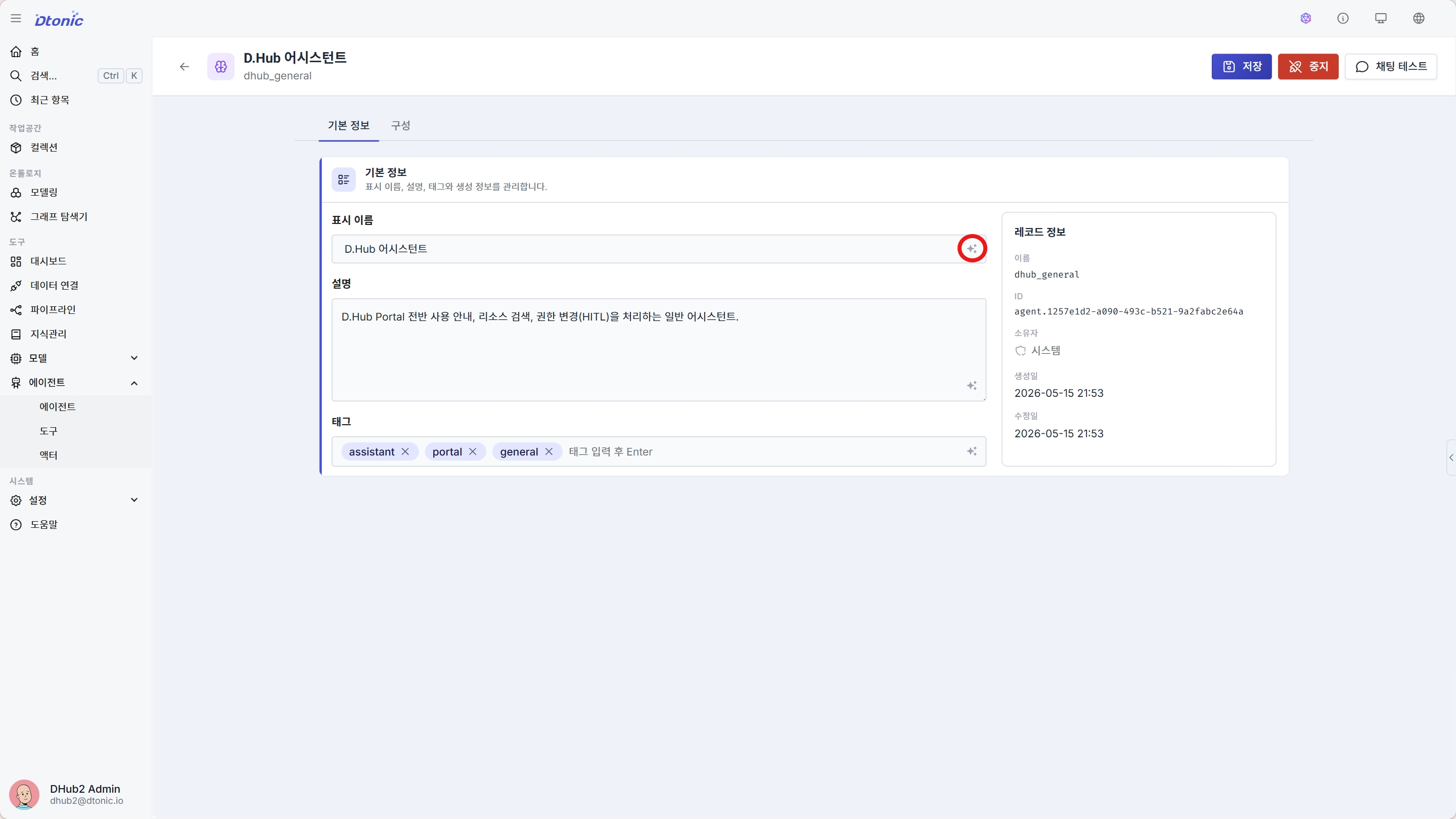Expand the right side panel handle

(x=1451, y=458)
